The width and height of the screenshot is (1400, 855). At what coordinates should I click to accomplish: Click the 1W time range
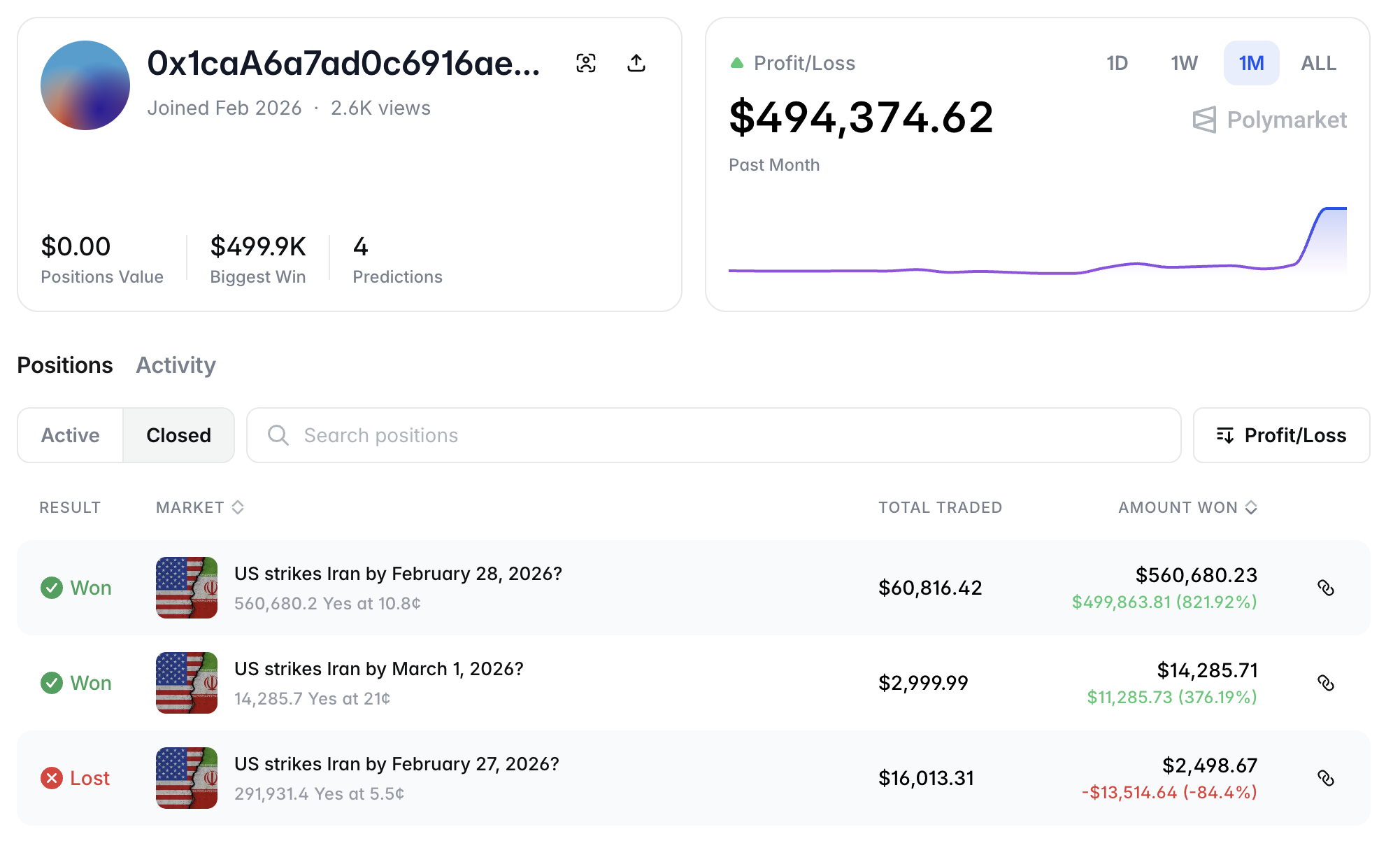pos(1184,63)
